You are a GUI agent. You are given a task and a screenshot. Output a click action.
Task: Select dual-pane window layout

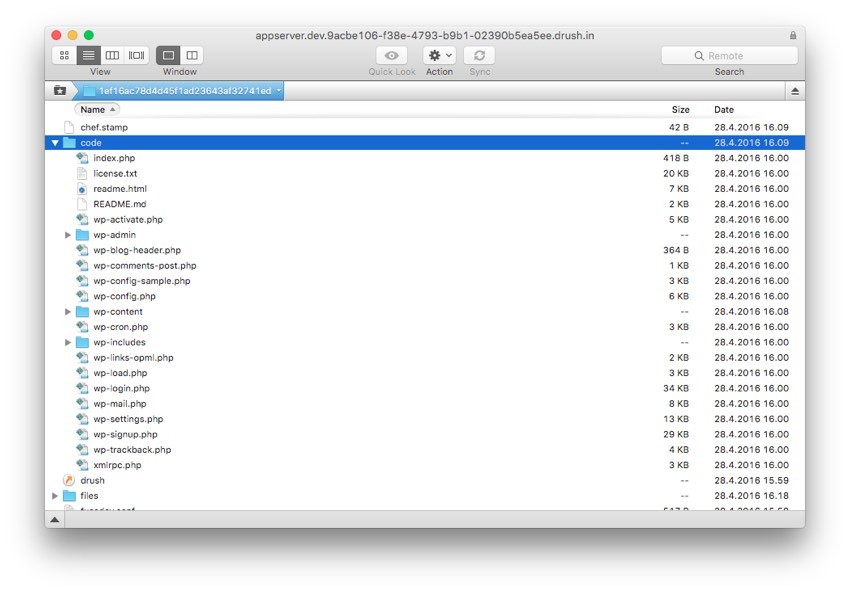click(192, 55)
